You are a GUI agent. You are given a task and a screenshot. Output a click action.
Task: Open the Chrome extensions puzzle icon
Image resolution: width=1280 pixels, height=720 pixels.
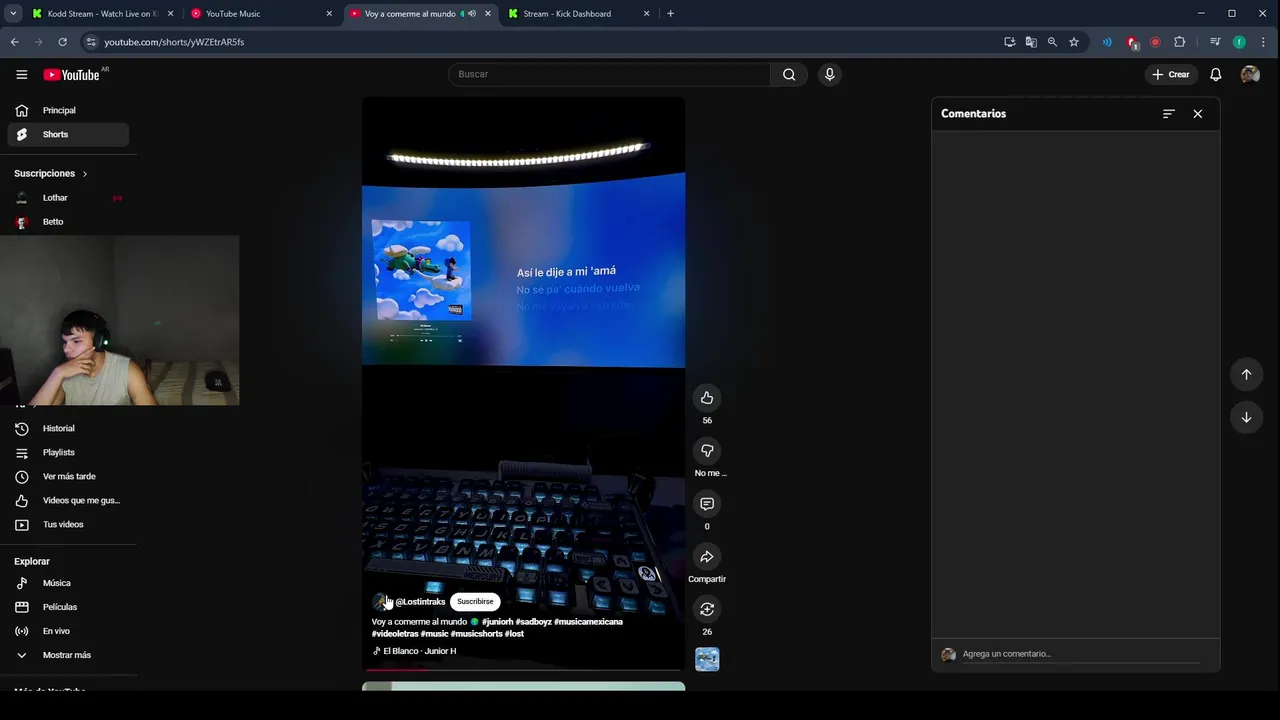coord(1180,42)
